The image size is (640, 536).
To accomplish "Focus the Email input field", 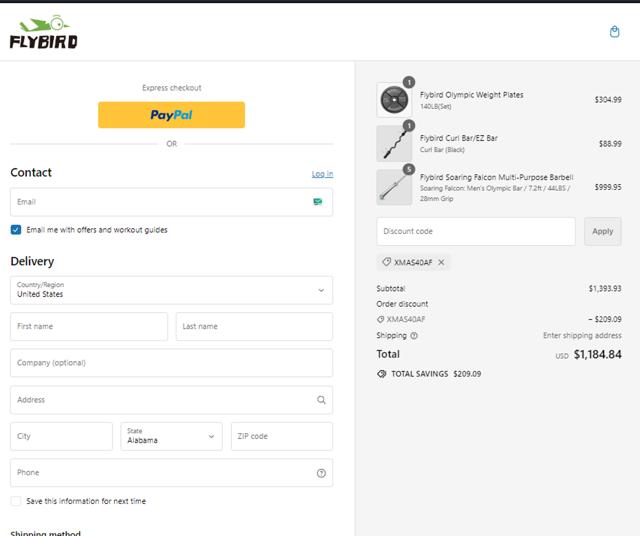I will 171,202.
